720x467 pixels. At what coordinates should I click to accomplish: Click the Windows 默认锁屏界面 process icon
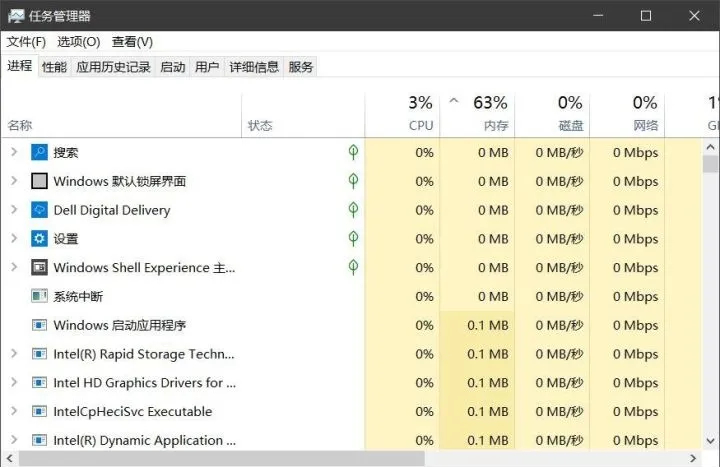point(39,182)
